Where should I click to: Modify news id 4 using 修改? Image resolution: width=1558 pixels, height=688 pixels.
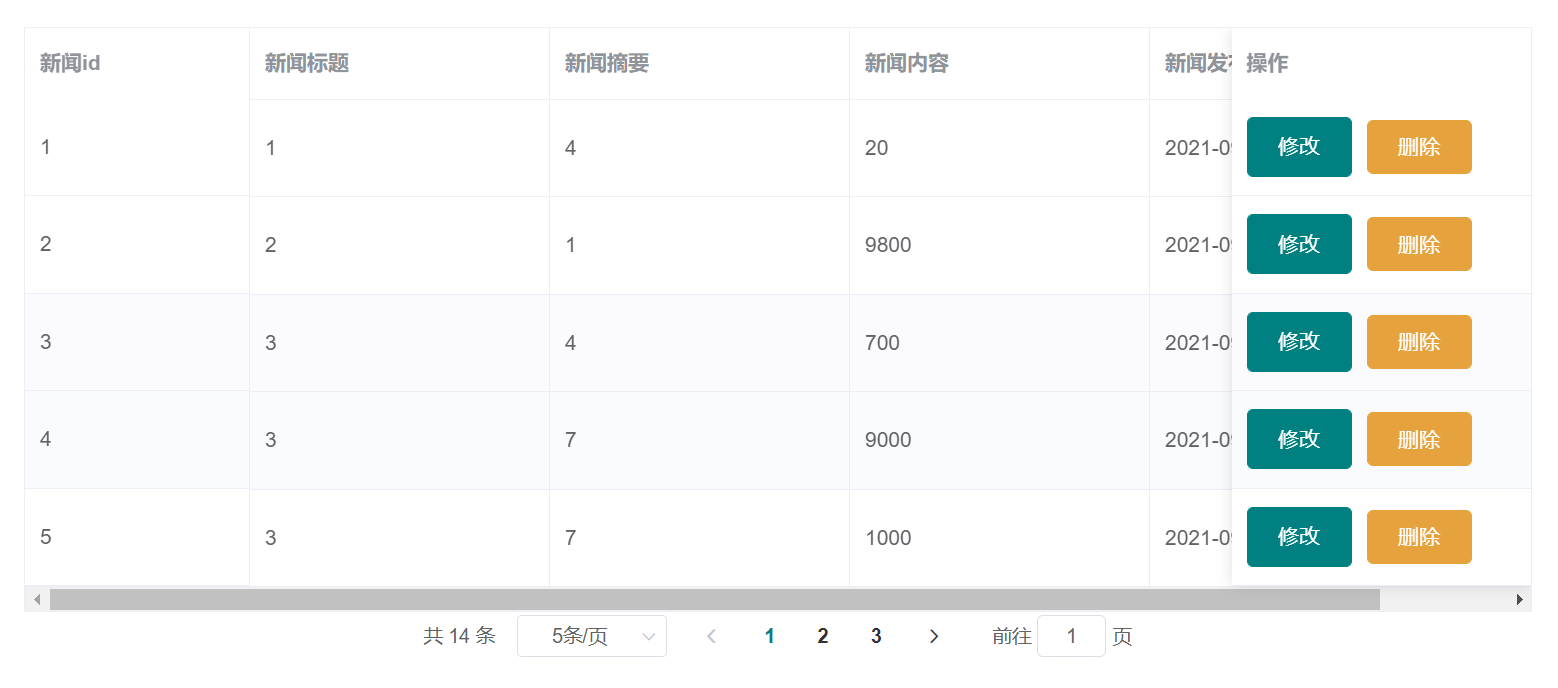(x=1298, y=439)
